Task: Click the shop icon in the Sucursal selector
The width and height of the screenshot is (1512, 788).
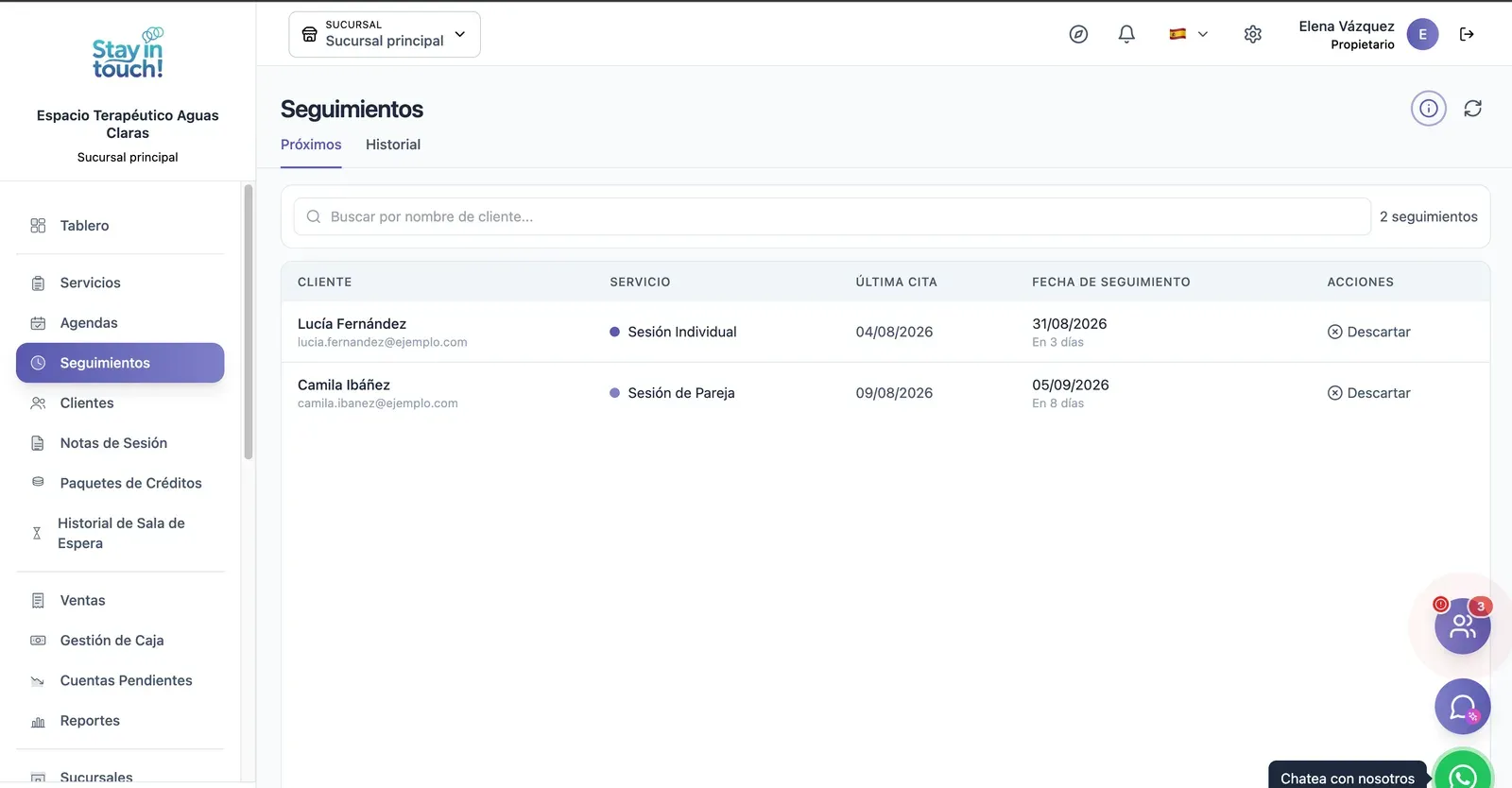Action: 309,34
